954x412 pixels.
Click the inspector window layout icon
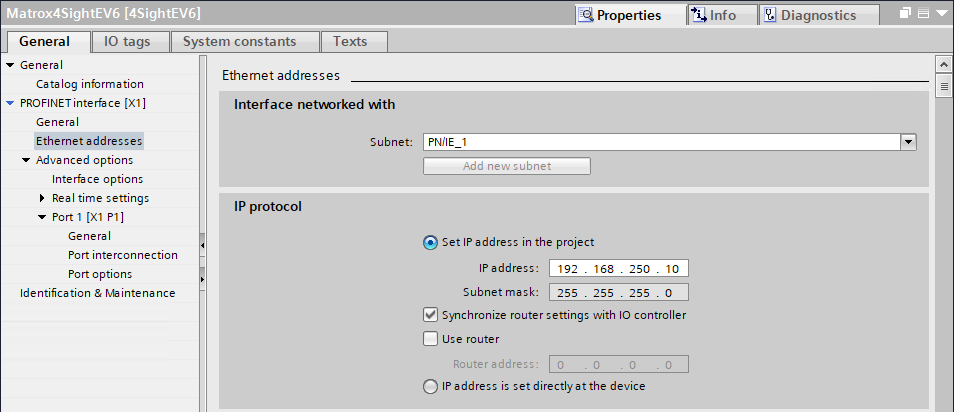tap(923, 14)
